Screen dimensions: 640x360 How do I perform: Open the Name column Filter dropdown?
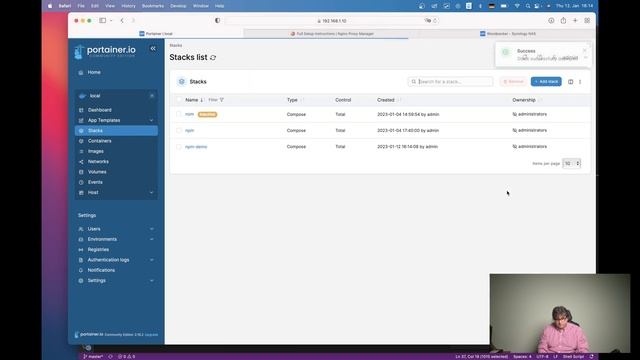click(216, 100)
